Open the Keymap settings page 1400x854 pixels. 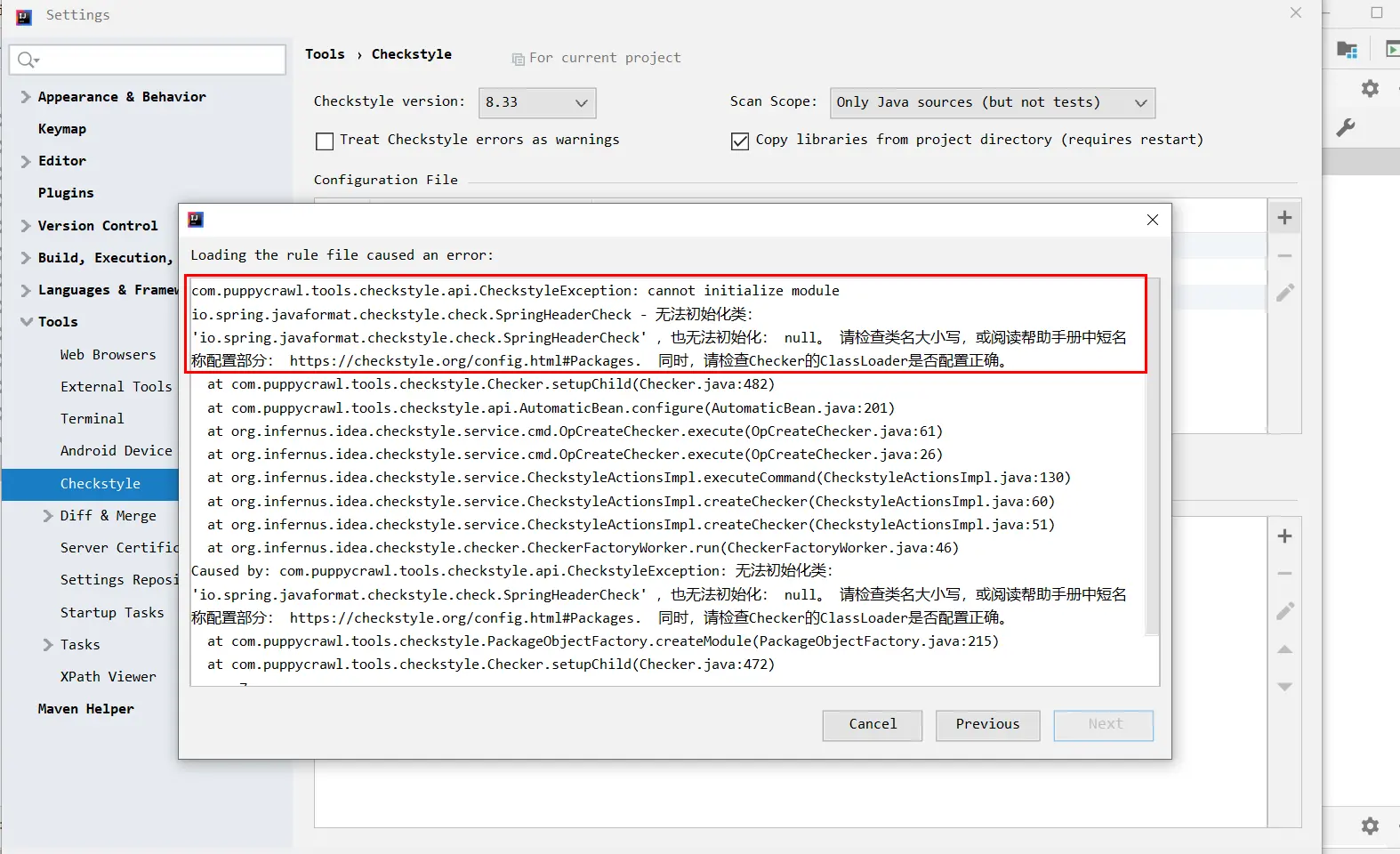[62, 129]
